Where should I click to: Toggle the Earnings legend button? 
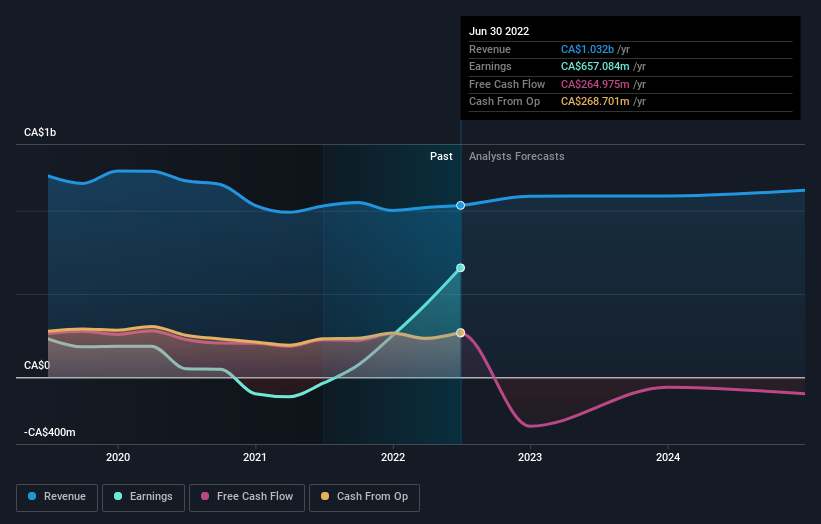tap(143, 497)
